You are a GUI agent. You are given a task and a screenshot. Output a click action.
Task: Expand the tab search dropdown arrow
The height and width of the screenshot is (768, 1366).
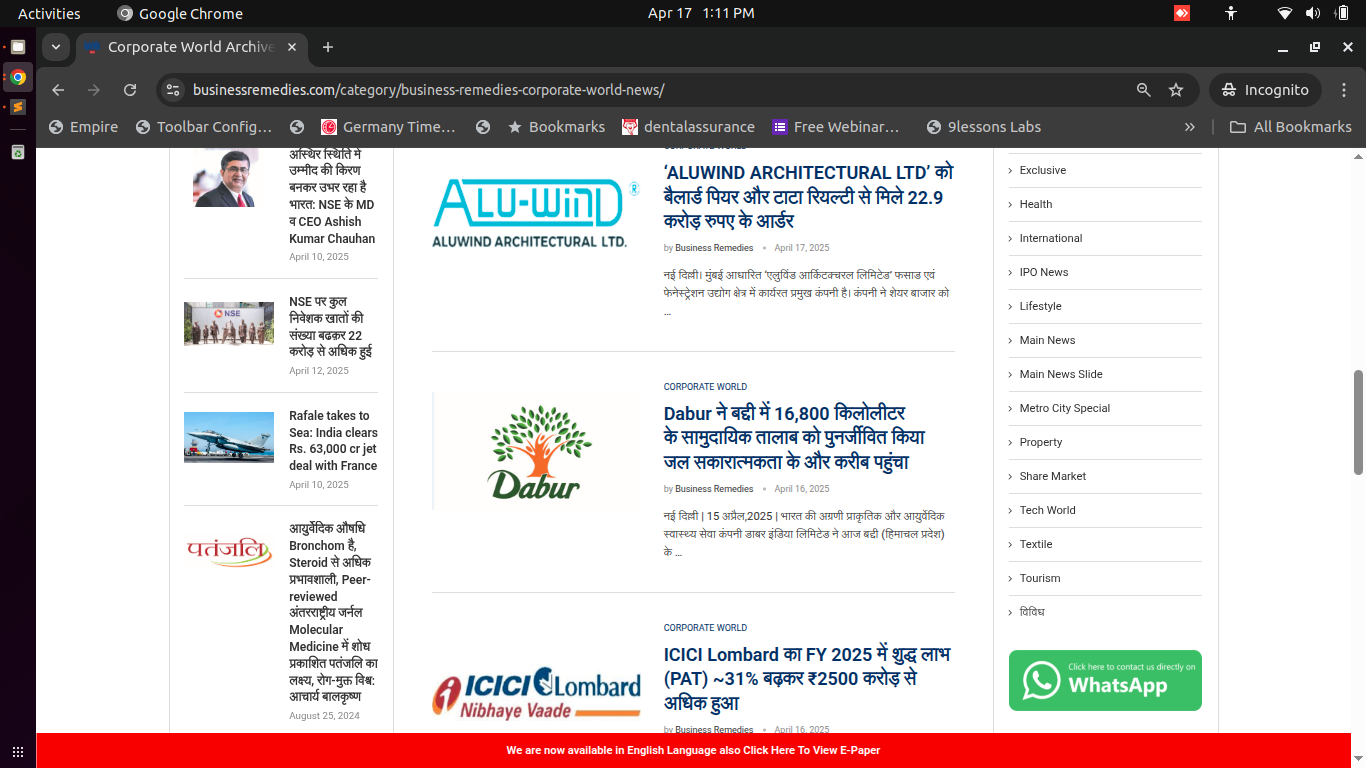pyautogui.click(x=56, y=47)
